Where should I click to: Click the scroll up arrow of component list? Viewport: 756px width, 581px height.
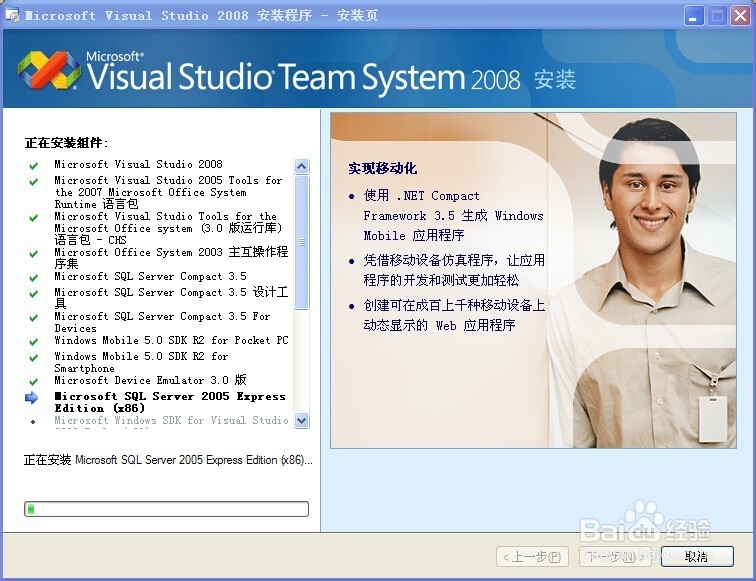pyautogui.click(x=301, y=167)
